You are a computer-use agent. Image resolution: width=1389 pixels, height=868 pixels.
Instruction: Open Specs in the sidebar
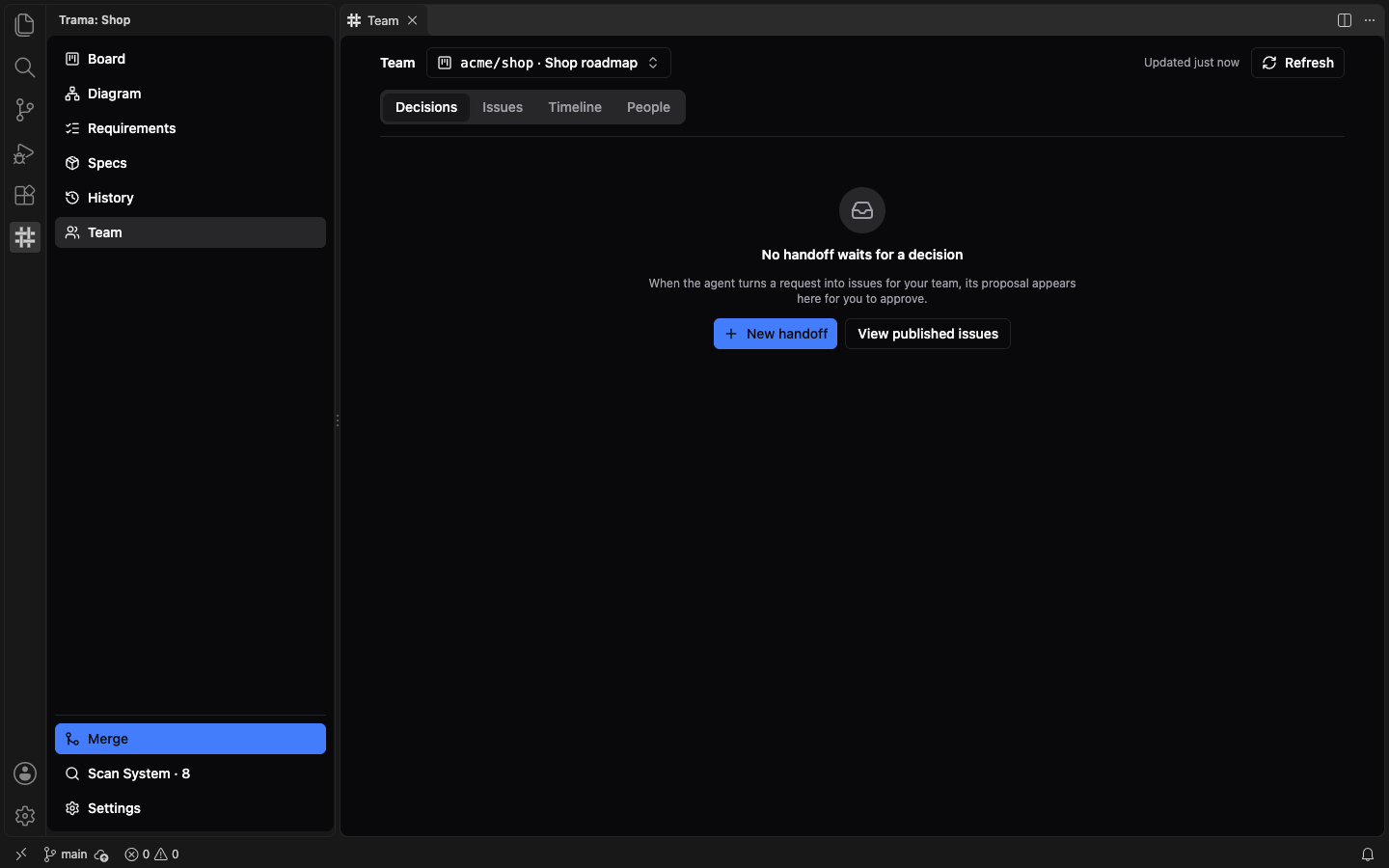point(190,163)
